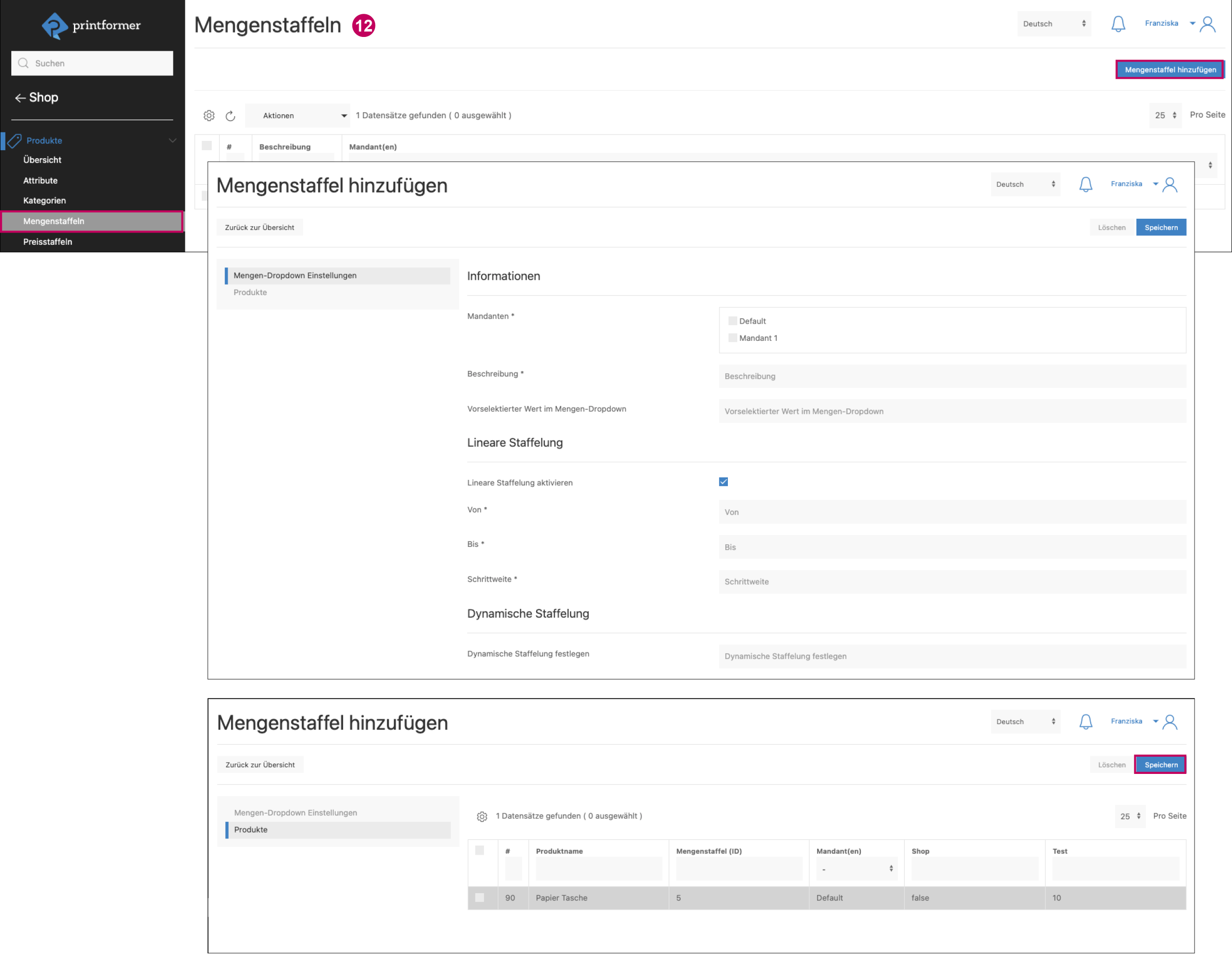The width and height of the screenshot is (1232, 969).
Task: Click the back arrow next to Shop
Action: click(20, 98)
